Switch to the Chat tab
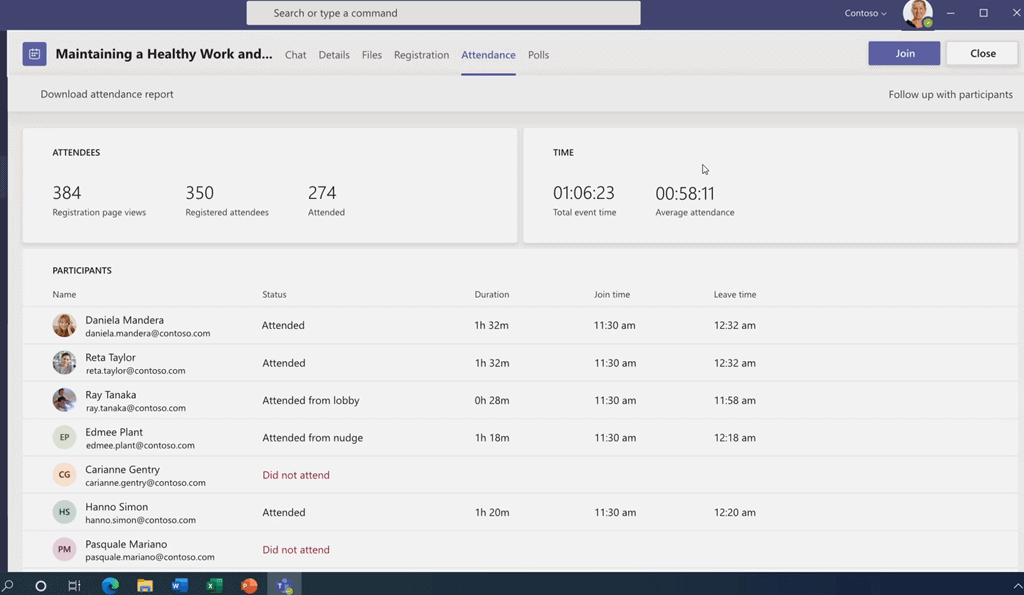 tap(295, 55)
